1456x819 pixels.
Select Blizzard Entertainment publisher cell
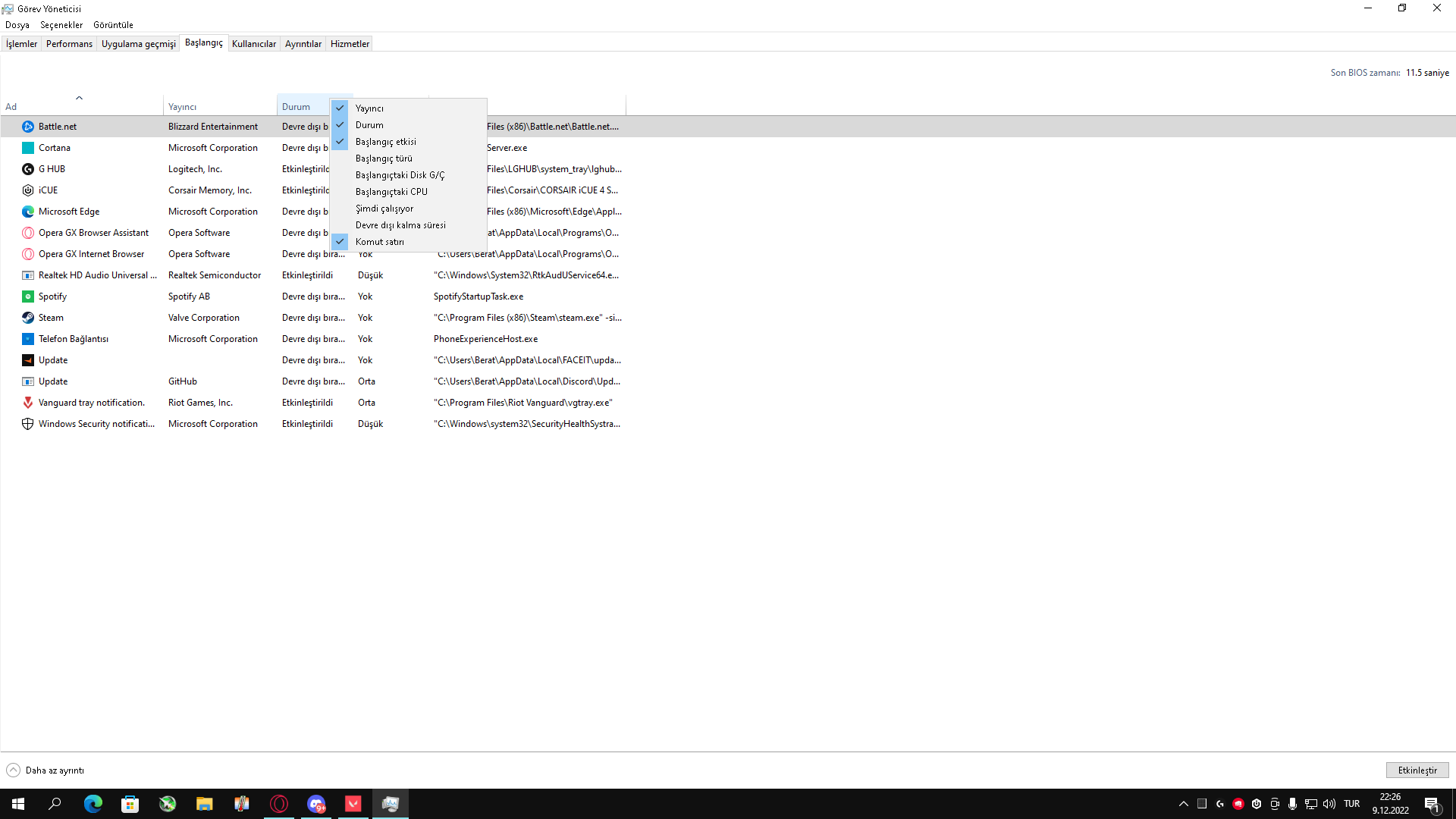point(213,127)
